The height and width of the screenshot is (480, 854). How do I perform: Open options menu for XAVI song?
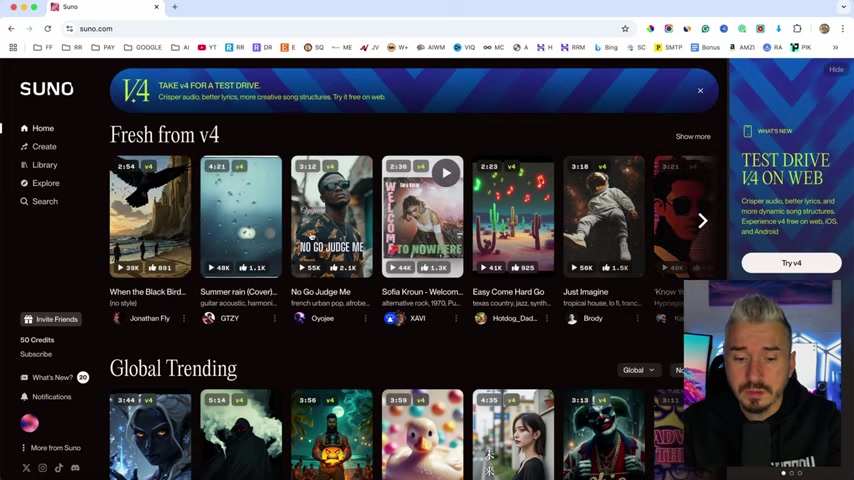click(x=456, y=318)
